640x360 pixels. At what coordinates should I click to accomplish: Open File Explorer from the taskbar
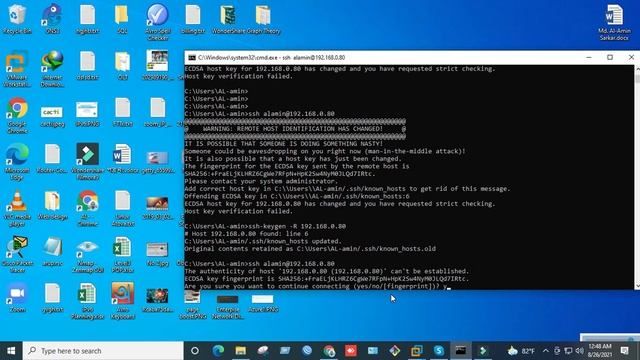pos(240,351)
